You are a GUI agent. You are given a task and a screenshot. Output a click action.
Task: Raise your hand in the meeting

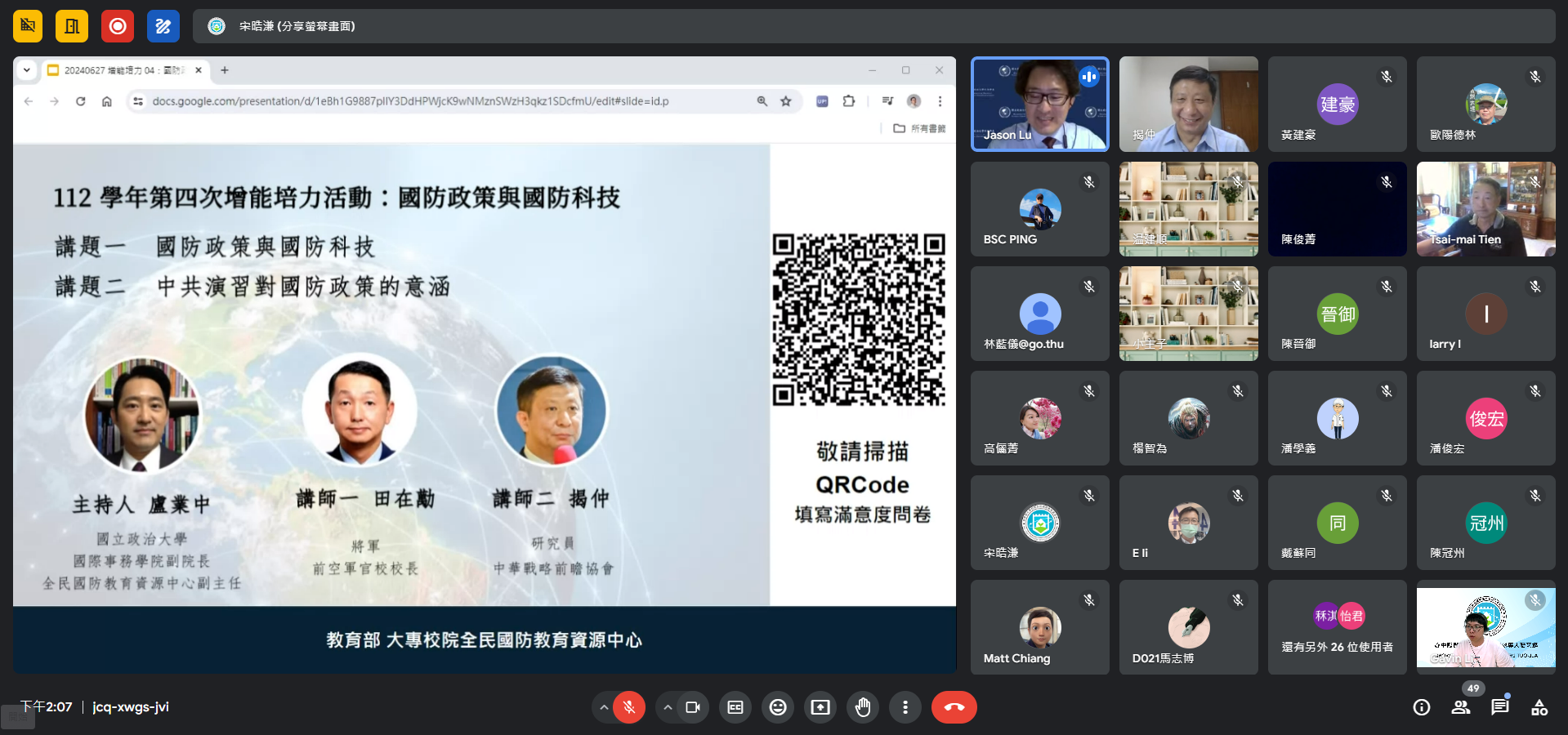point(863,707)
